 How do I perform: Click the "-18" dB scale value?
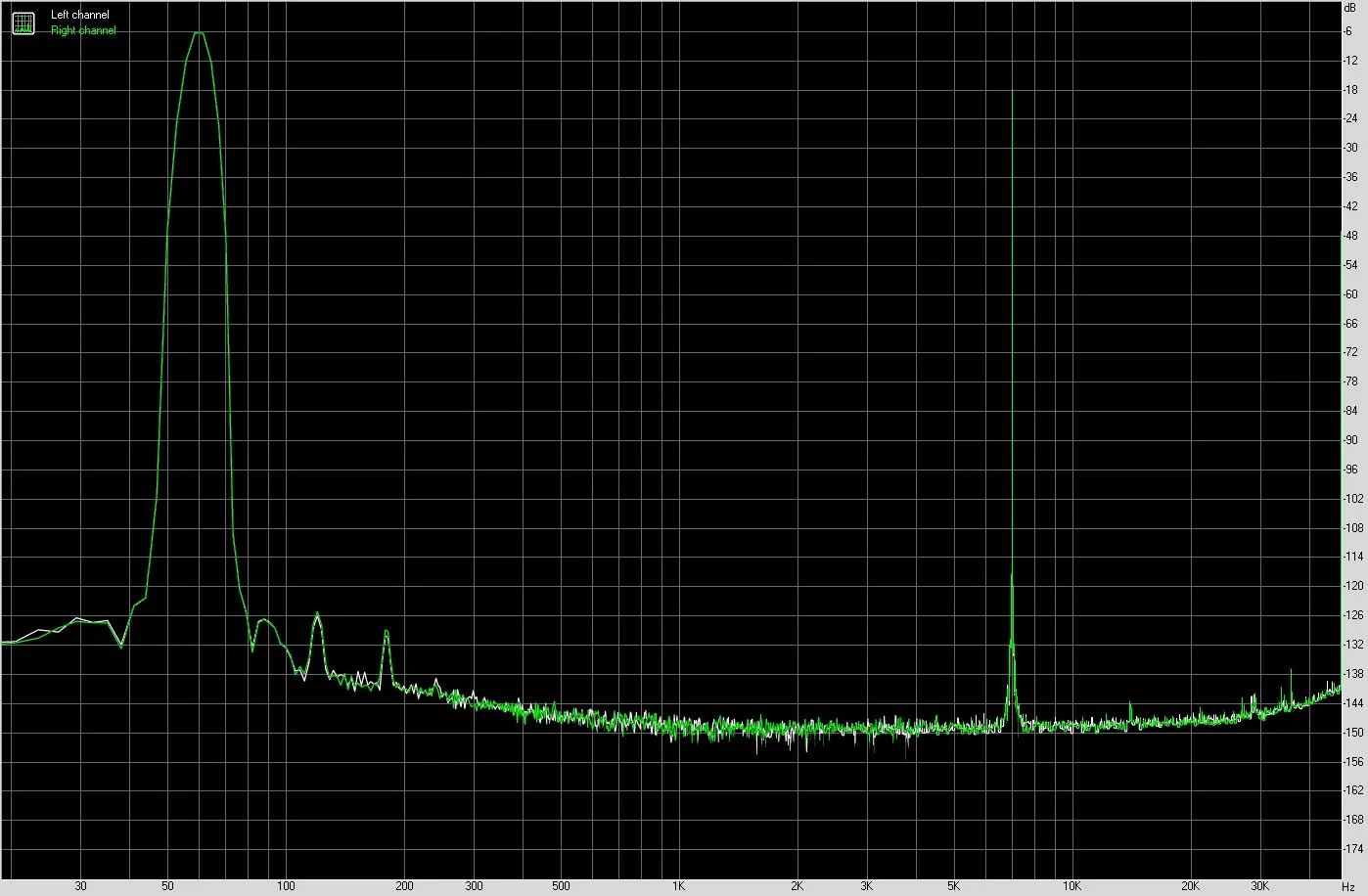point(1350,90)
